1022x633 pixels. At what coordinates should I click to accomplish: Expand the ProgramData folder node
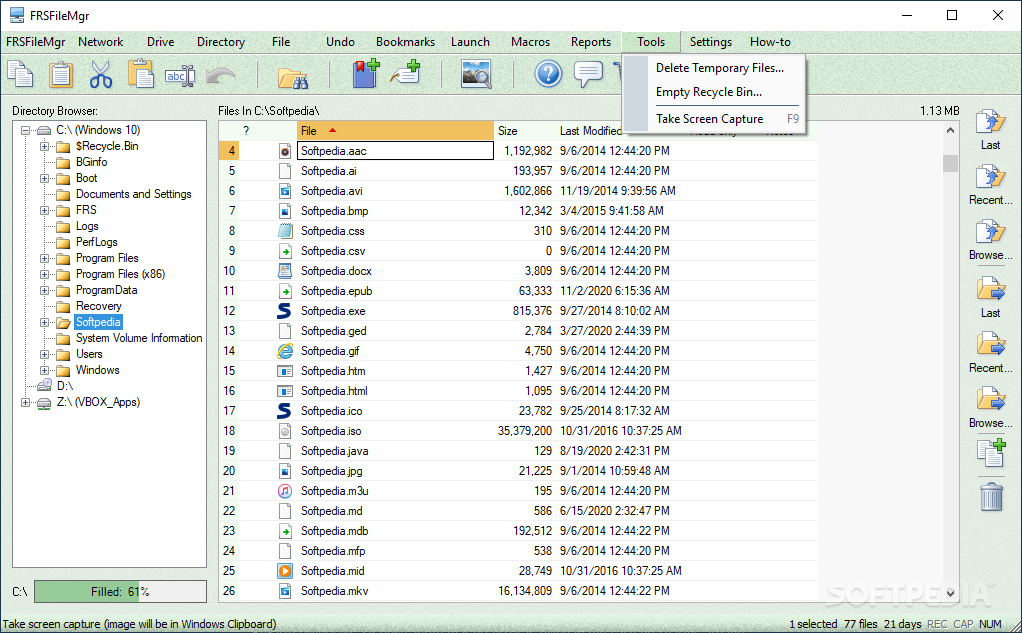(x=44, y=290)
